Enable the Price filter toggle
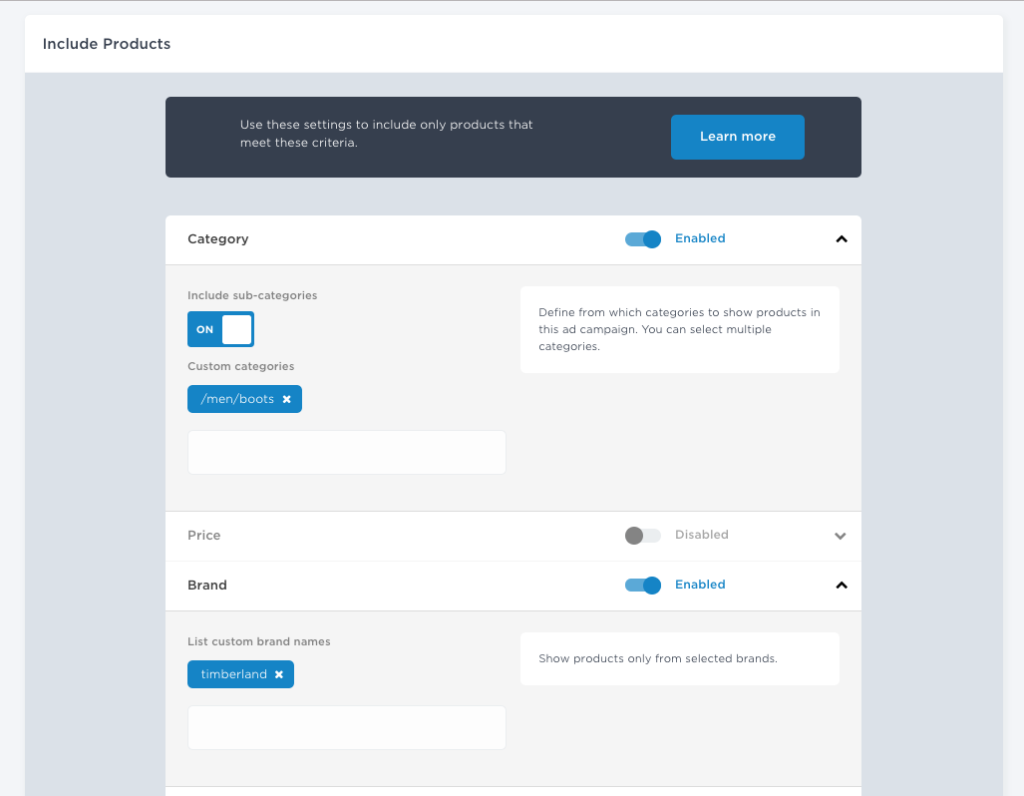1024x796 pixels. [643, 535]
